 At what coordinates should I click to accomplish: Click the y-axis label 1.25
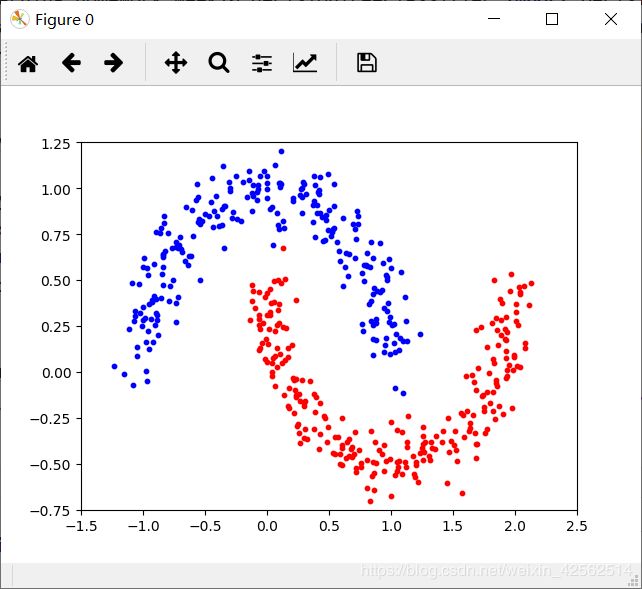[56, 144]
